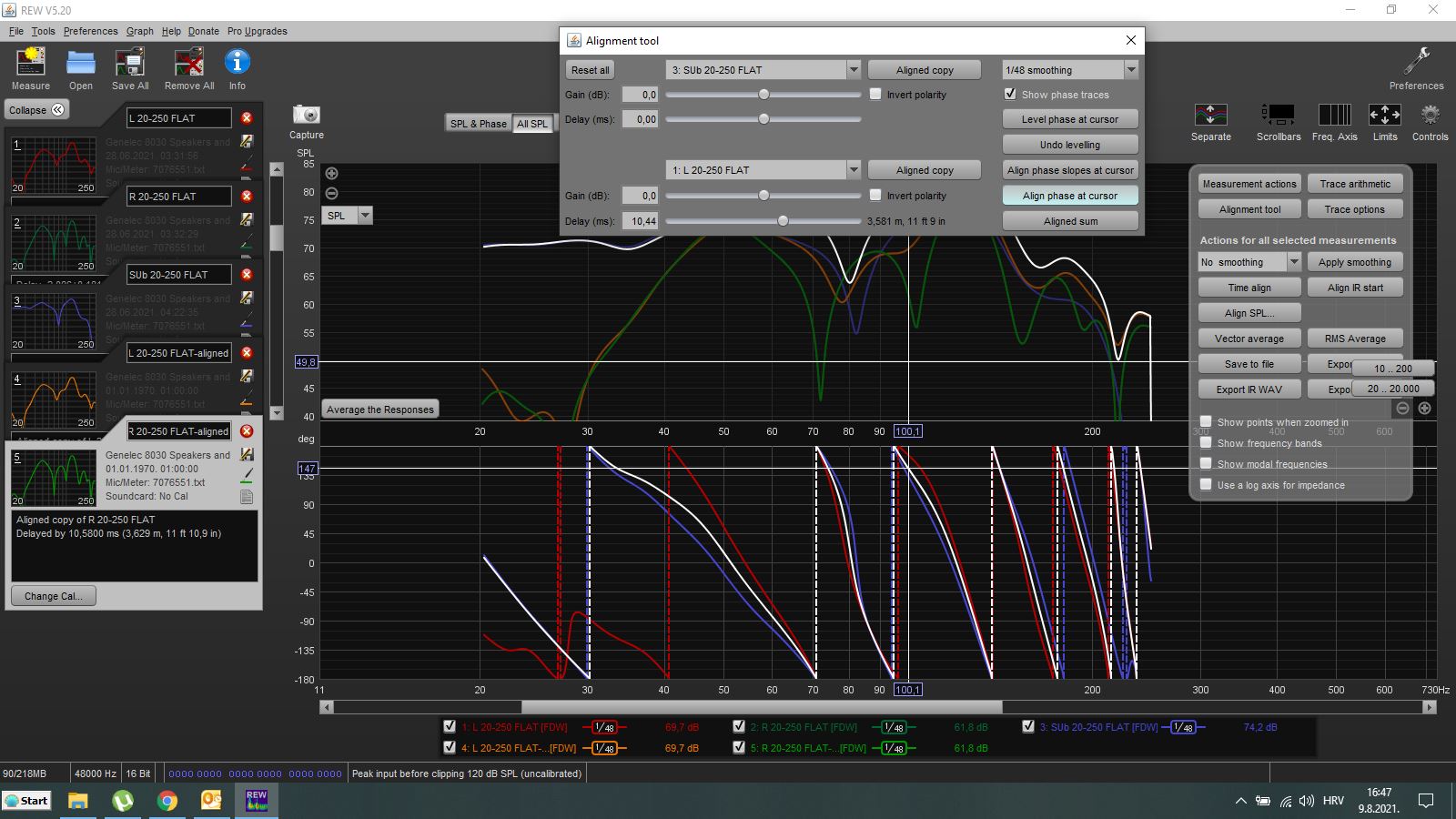Click the Freq. Axis icon
This screenshot has width=1456, height=819.
(x=1334, y=115)
